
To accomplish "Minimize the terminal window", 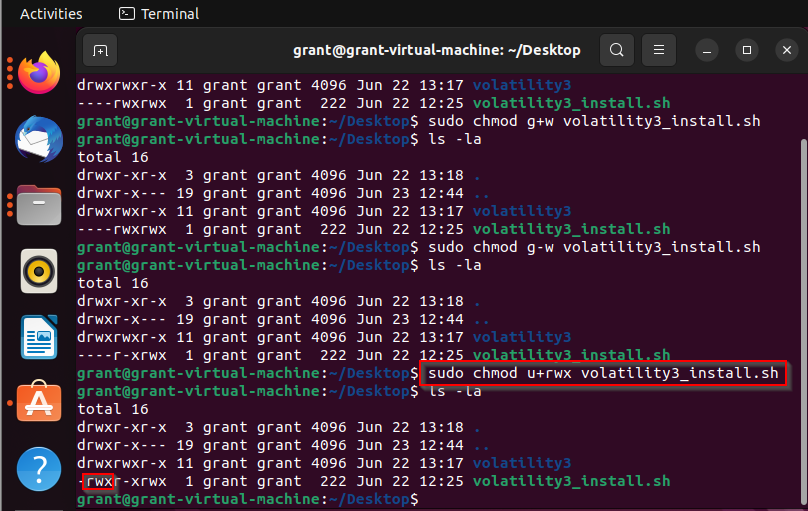I will pyautogui.click(x=707, y=50).
